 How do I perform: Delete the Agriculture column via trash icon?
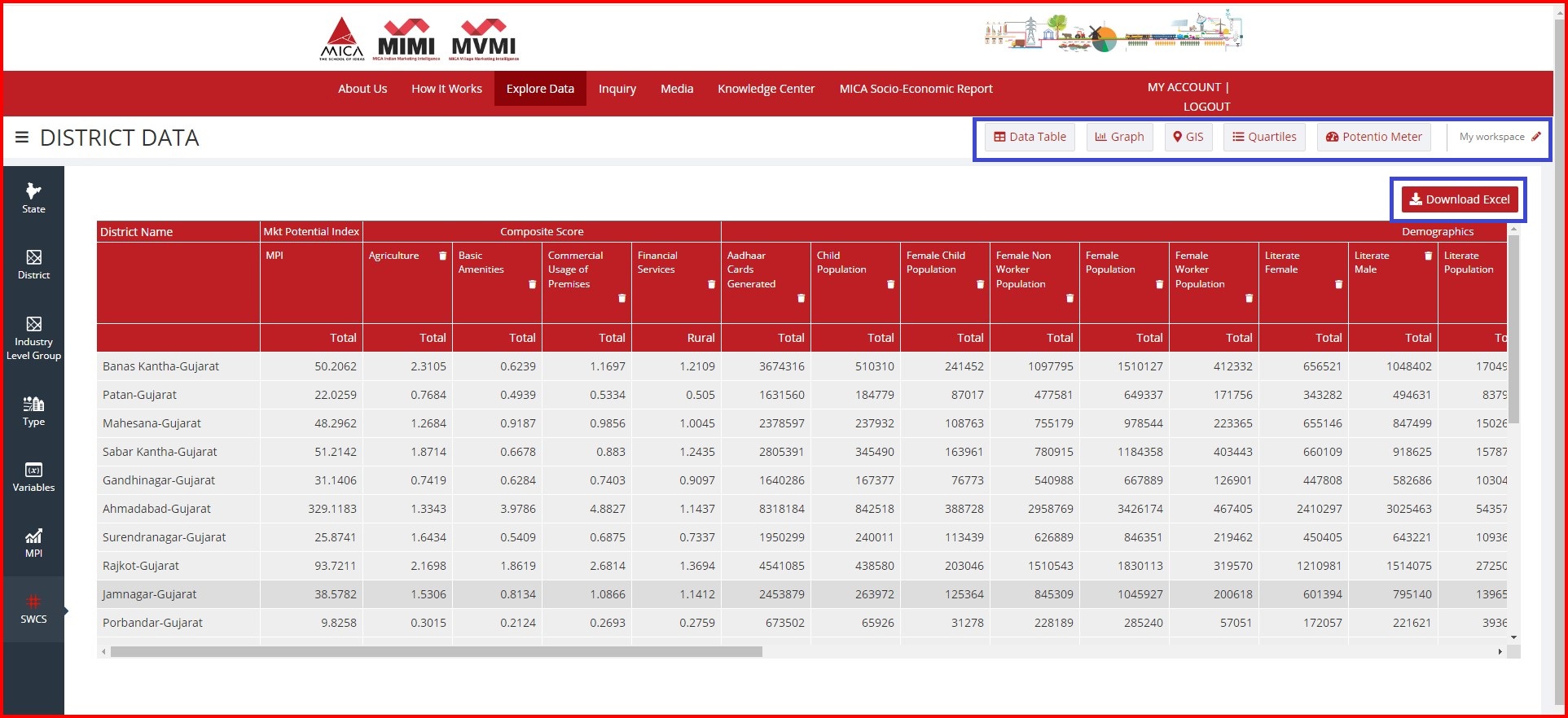(x=442, y=256)
